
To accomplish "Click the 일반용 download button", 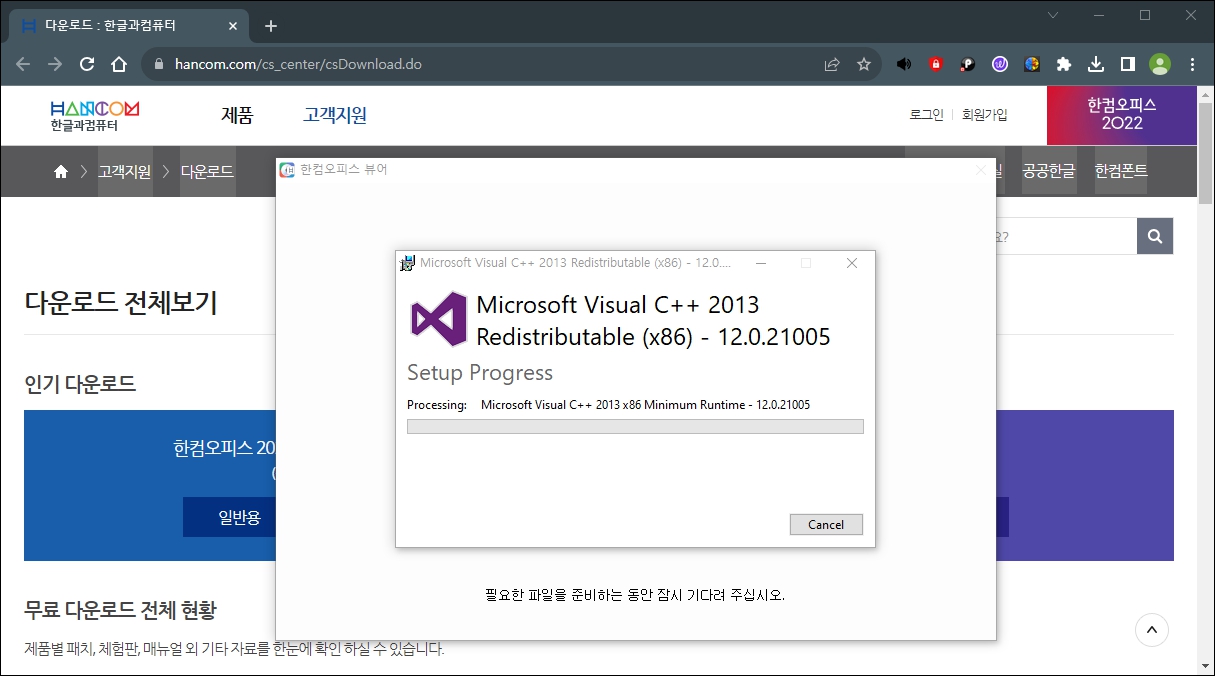I will pos(239,517).
